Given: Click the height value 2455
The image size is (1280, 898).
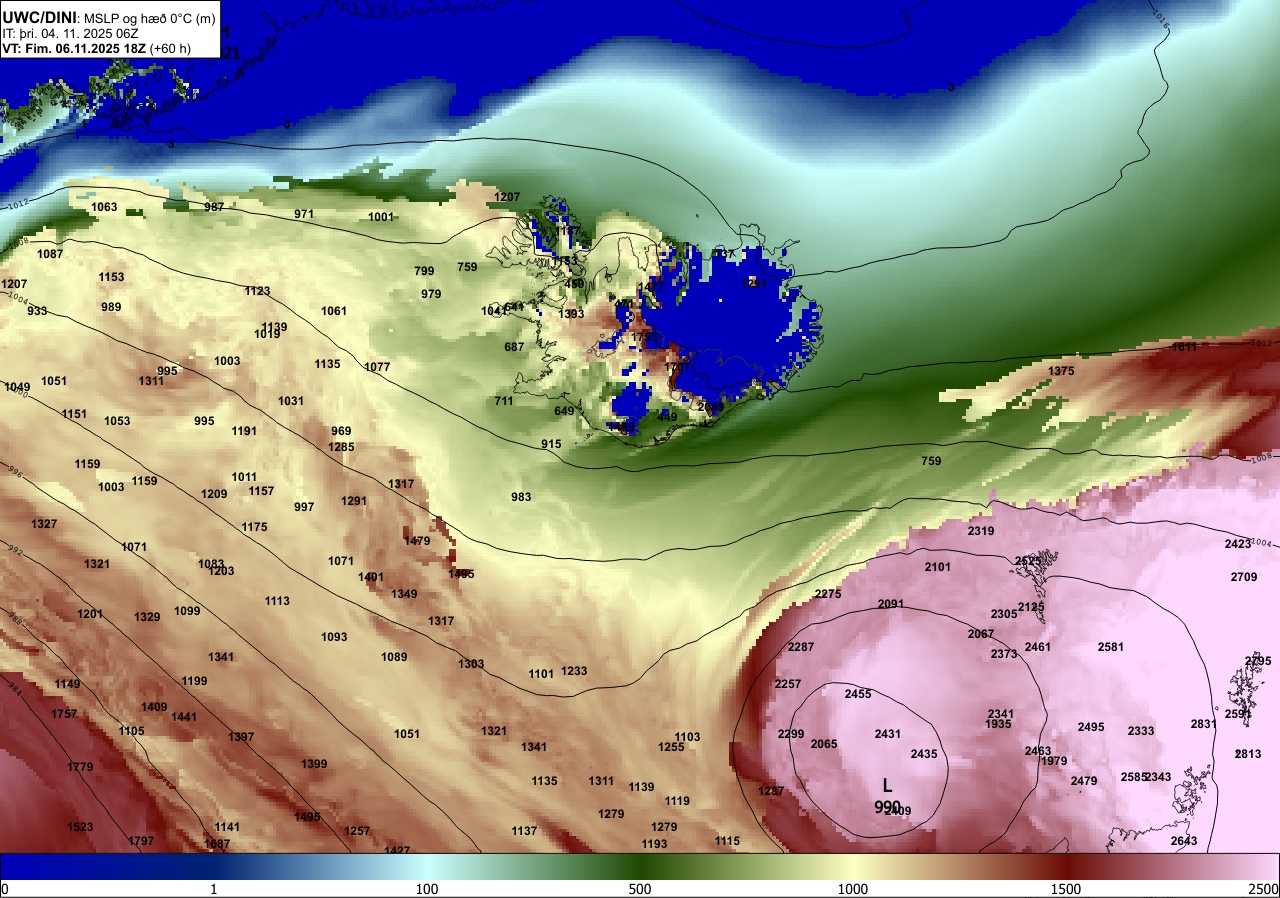Looking at the screenshot, I should click(x=858, y=694).
